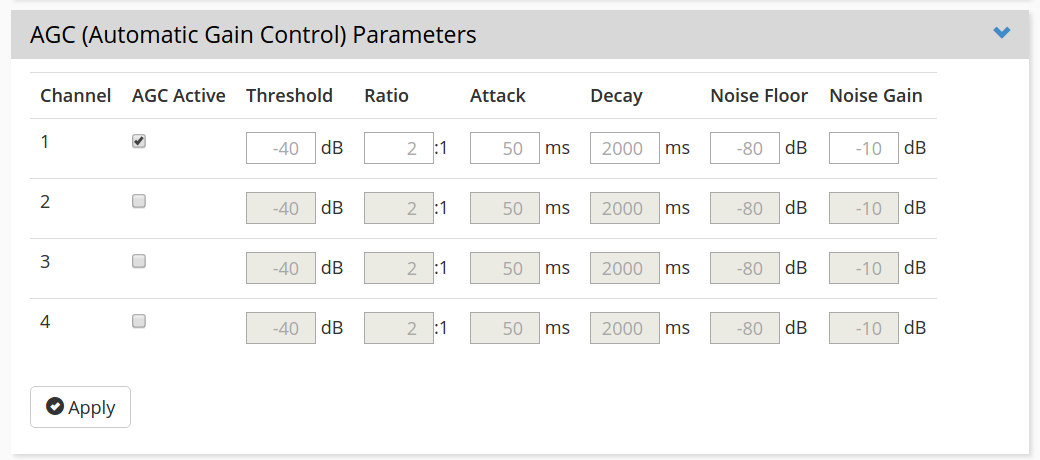
Task: Click channel 3 Decay field
Action: click(x=624, y=268)
